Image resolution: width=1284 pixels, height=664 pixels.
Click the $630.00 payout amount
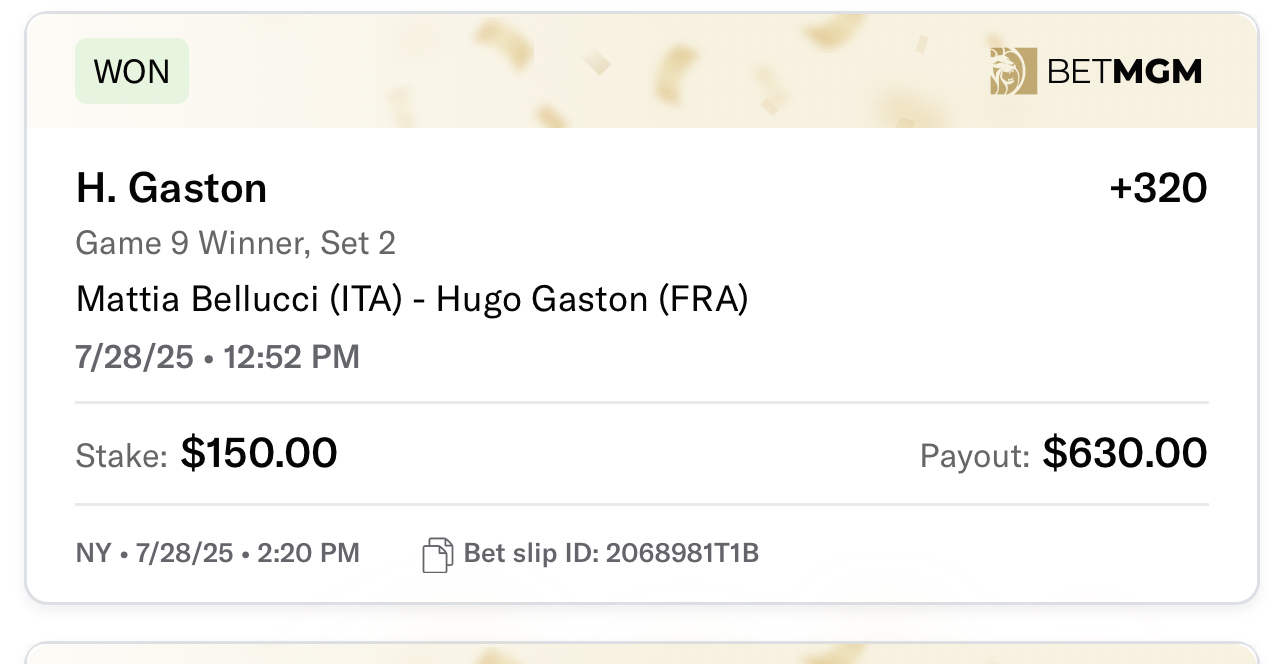coord(1125,454)
